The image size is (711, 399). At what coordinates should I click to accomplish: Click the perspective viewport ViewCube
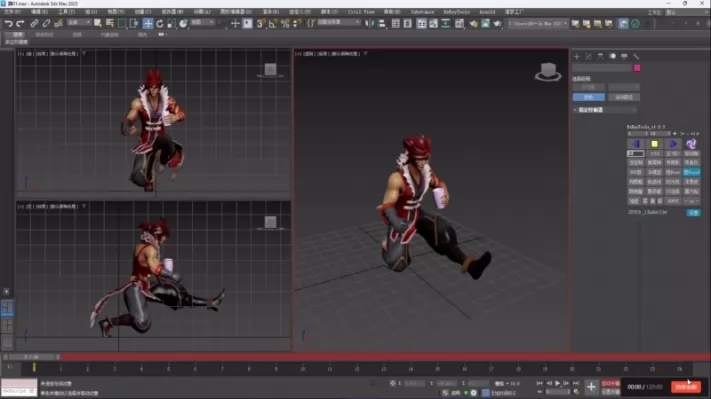548,72
